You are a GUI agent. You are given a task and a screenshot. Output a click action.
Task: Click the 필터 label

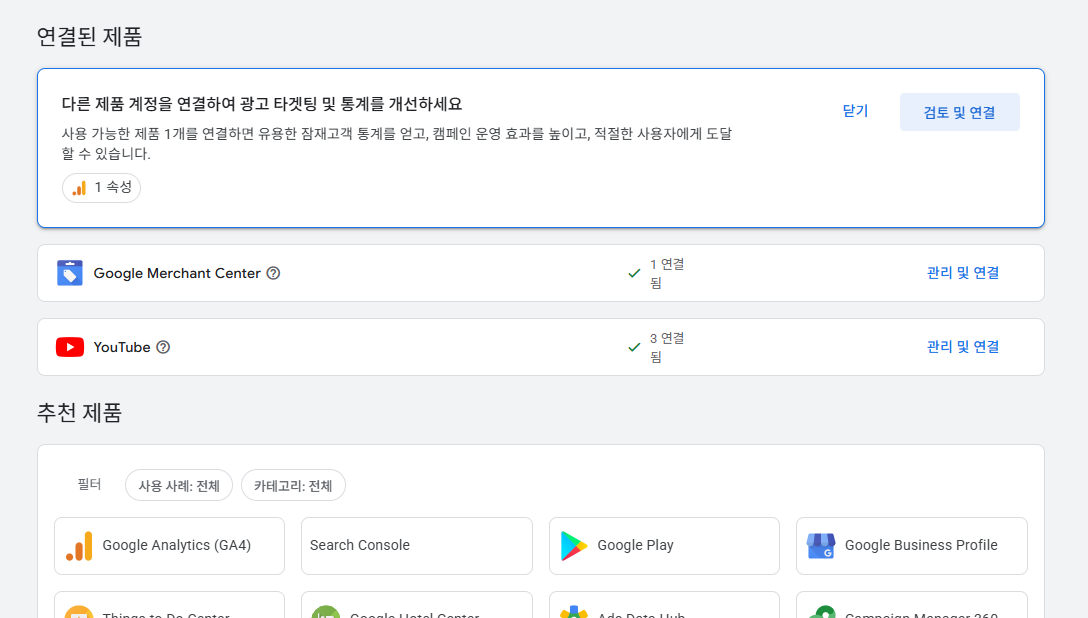(x=90, y=485)
